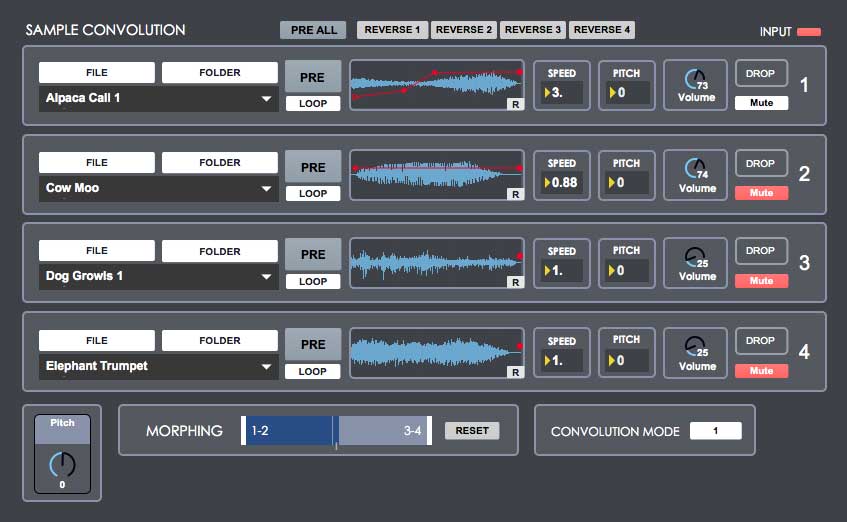Click FILE button in slot 4
The width and height of the screenshot is (847, 522).
tap(97, 340)
